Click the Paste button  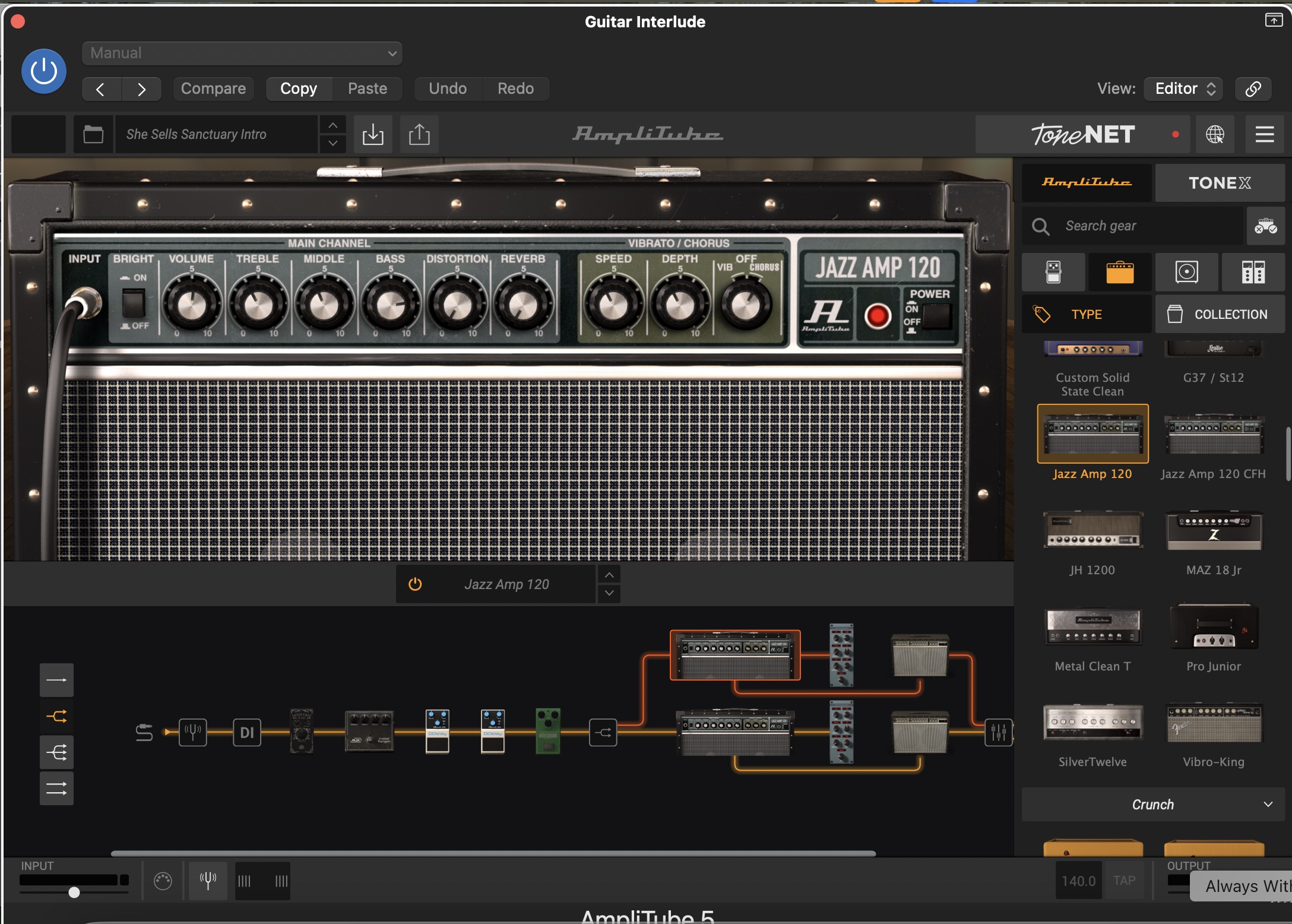tap(368, 89)
